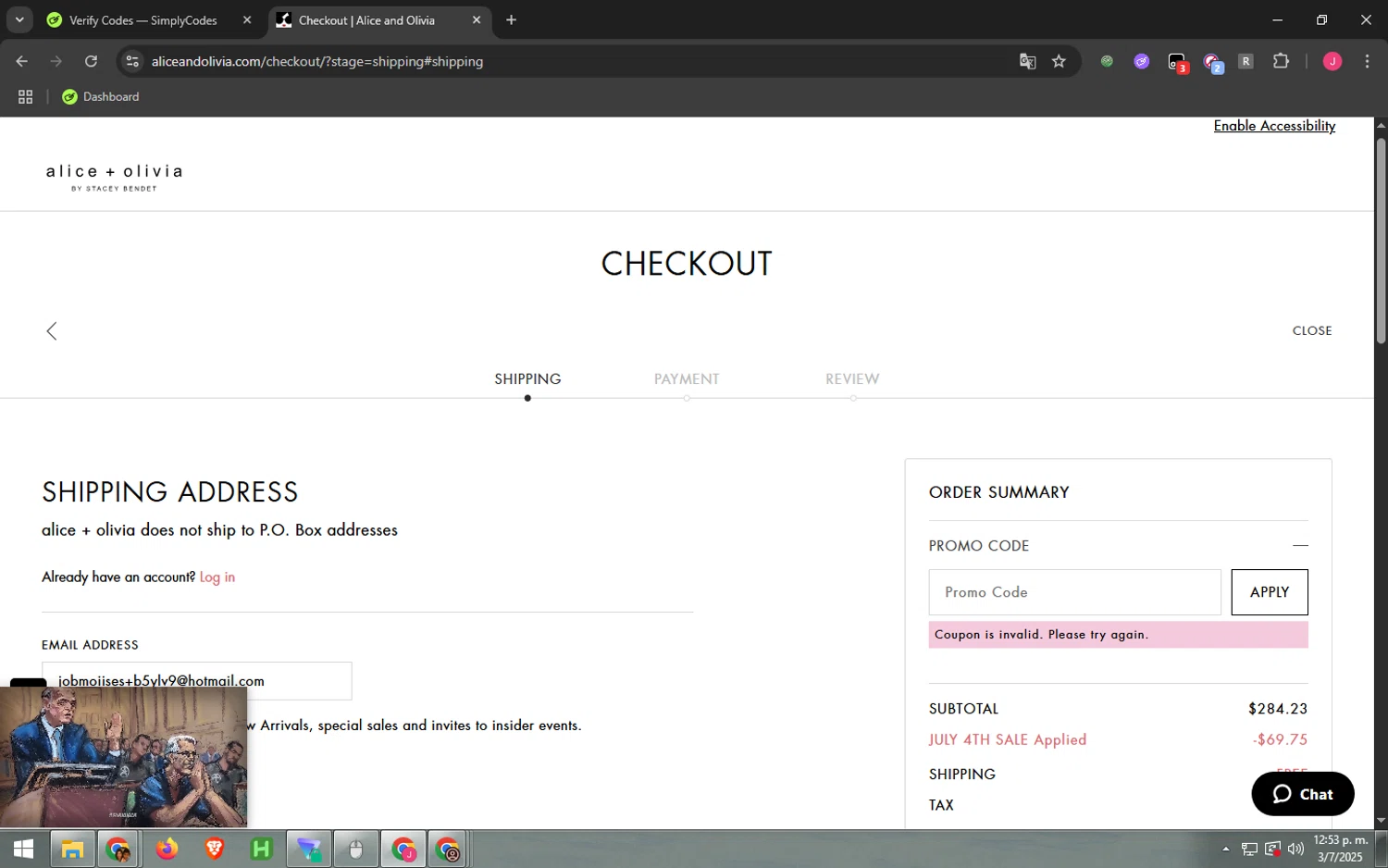The image size is (1388, 868).
Task: View site information icon in address bar
Action: point(132,61)
